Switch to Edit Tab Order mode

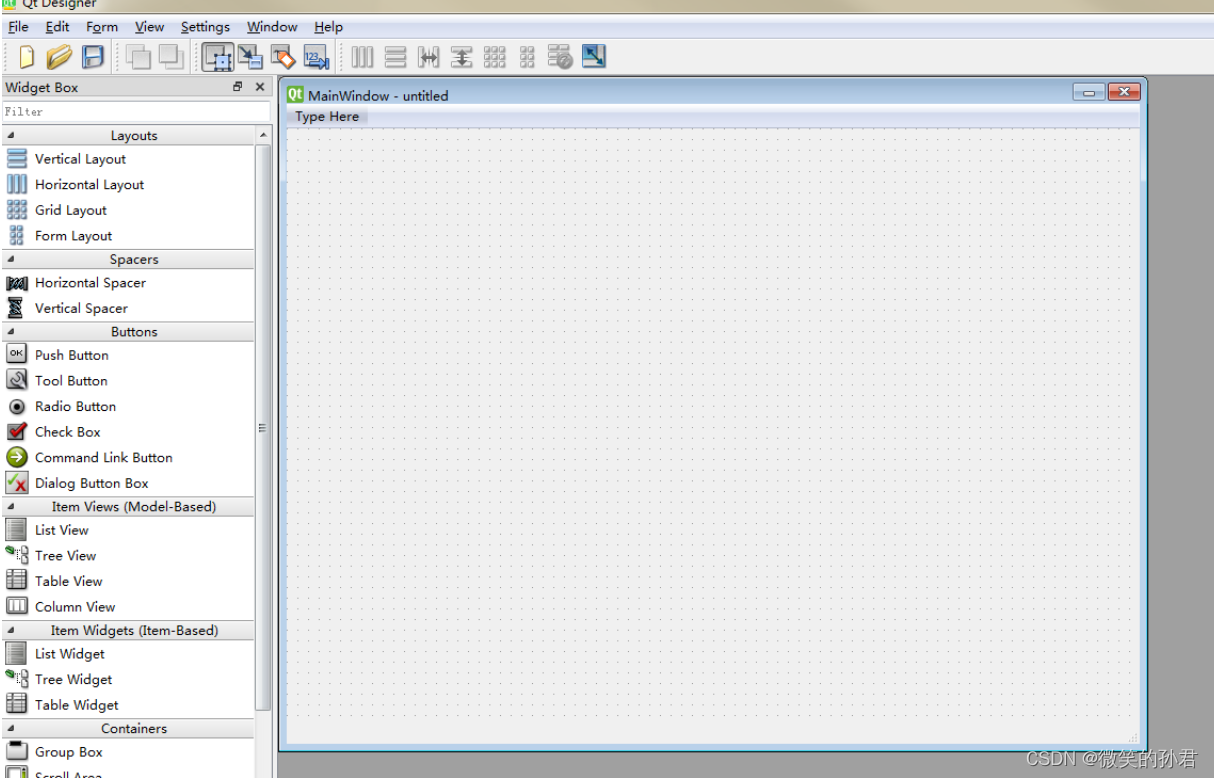(x=317, y=57)
